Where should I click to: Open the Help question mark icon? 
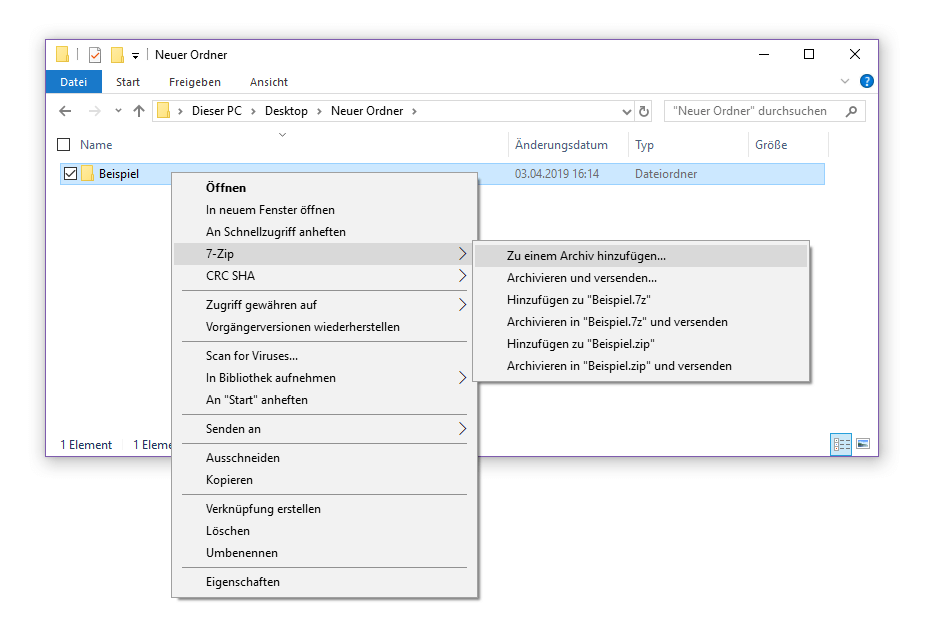(867, 81)
